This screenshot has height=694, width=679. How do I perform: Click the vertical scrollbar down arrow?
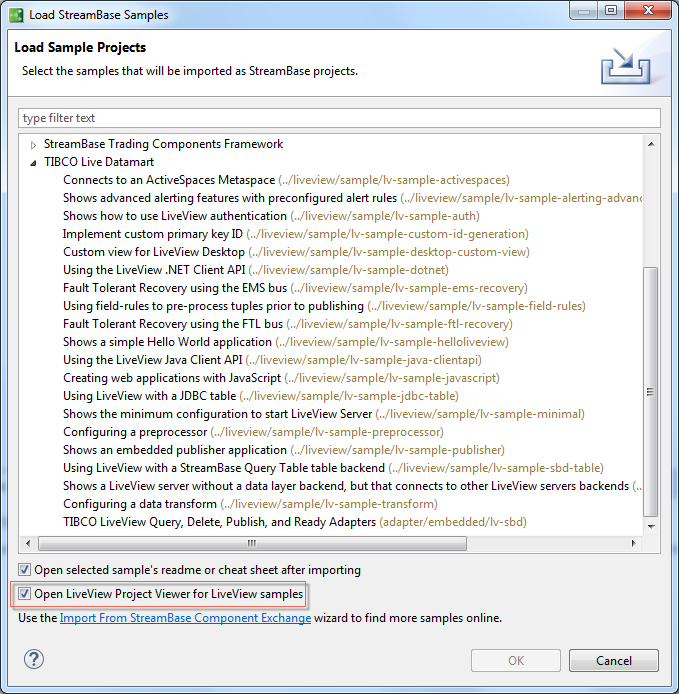pyautogui.click(x=651, y=526)
